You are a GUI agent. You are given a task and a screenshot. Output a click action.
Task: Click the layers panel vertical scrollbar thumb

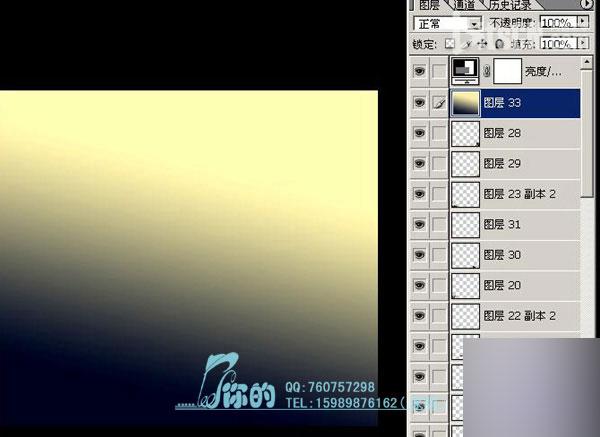pyautogui.click(x=587, y=133)
